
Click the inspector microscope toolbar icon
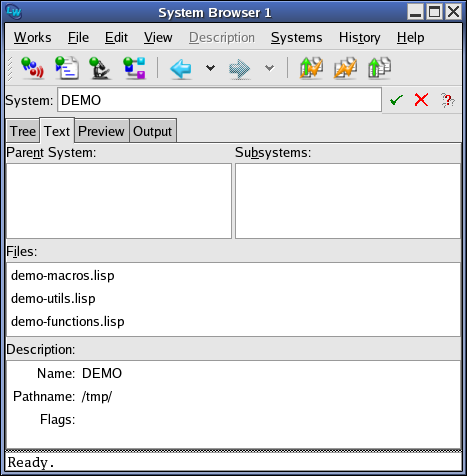click(100, 68)
